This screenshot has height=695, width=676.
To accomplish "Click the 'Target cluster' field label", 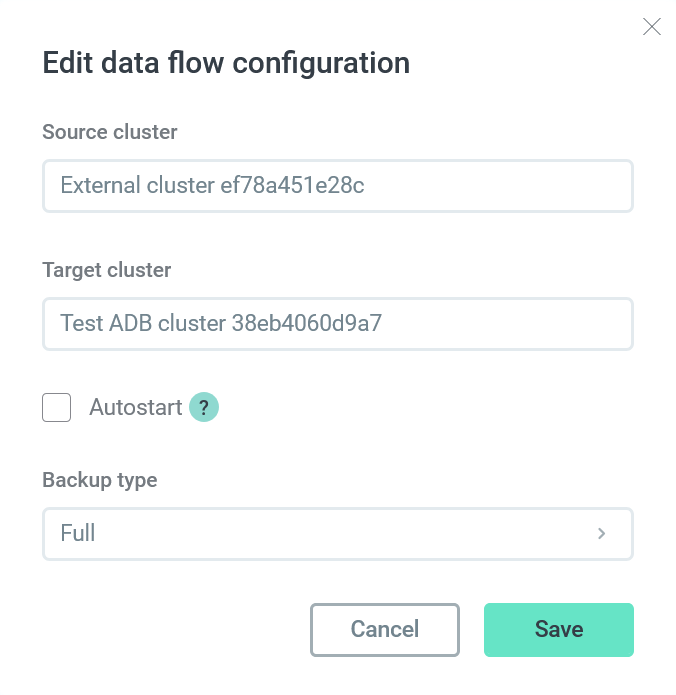I will (107, 270).
